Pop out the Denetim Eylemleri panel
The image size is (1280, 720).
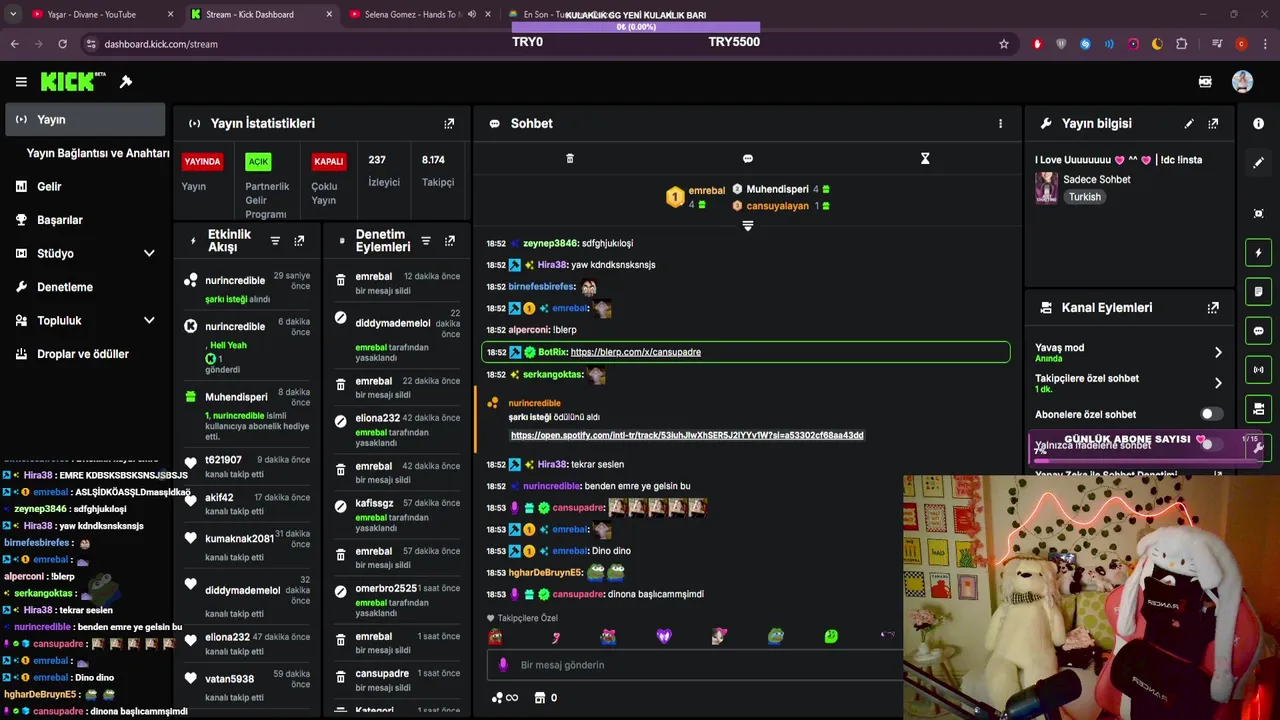pyautogui.click(x=450, y=241)
